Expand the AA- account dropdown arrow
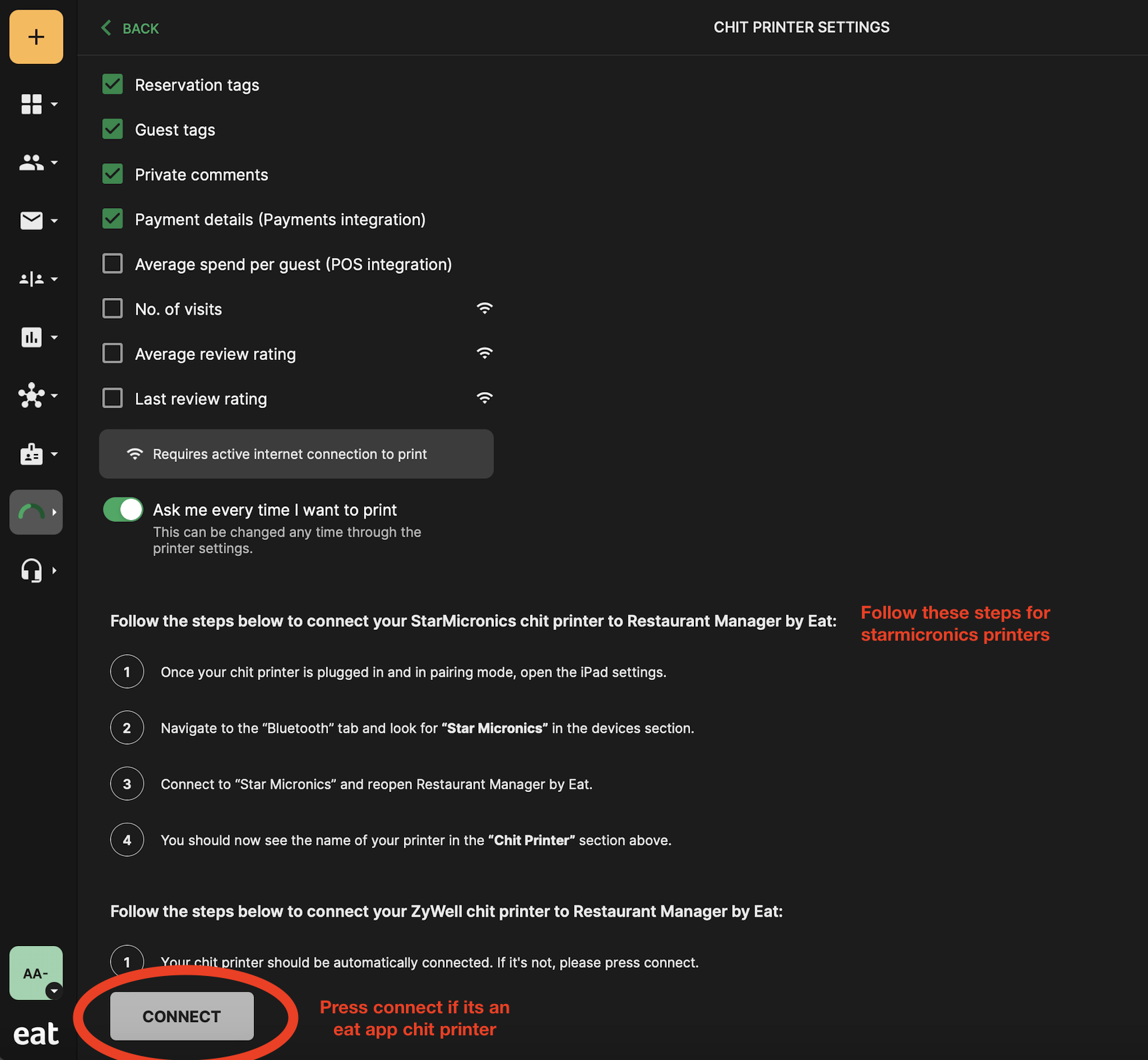 click(x=54, y=991)
